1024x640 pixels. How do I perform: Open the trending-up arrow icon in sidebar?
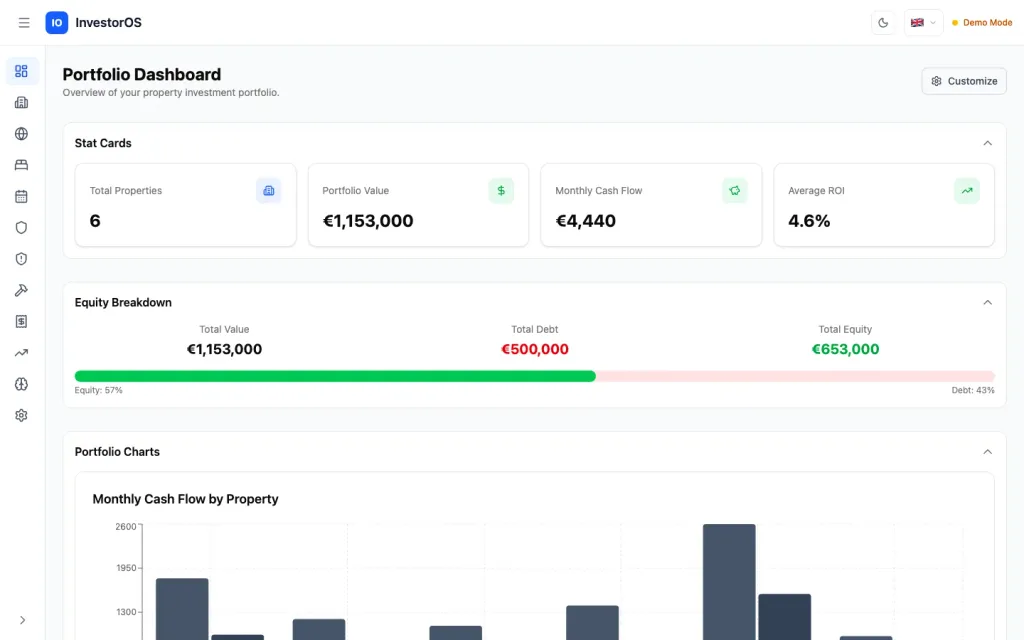22,353
